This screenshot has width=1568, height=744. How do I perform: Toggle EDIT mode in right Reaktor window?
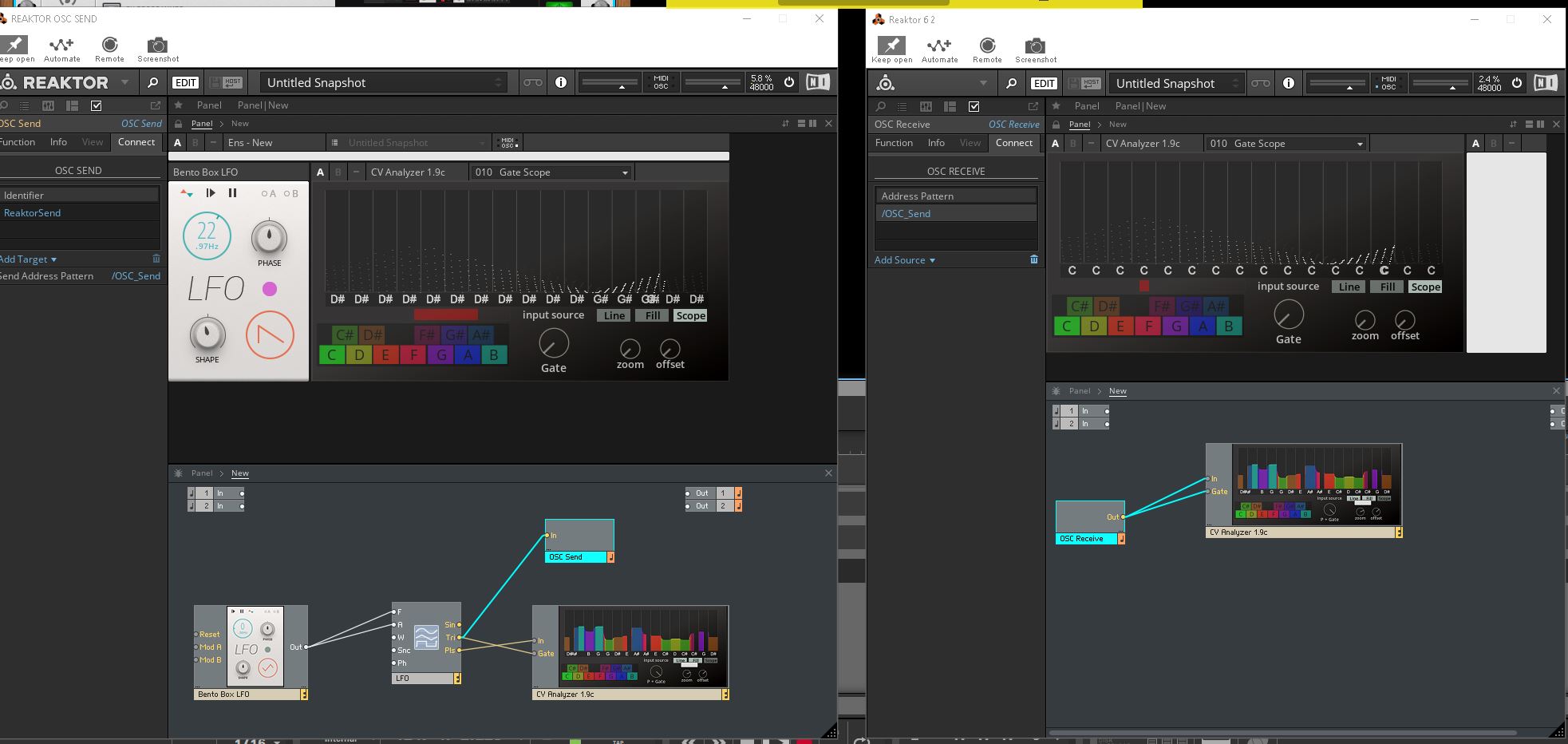(1045, 83)
